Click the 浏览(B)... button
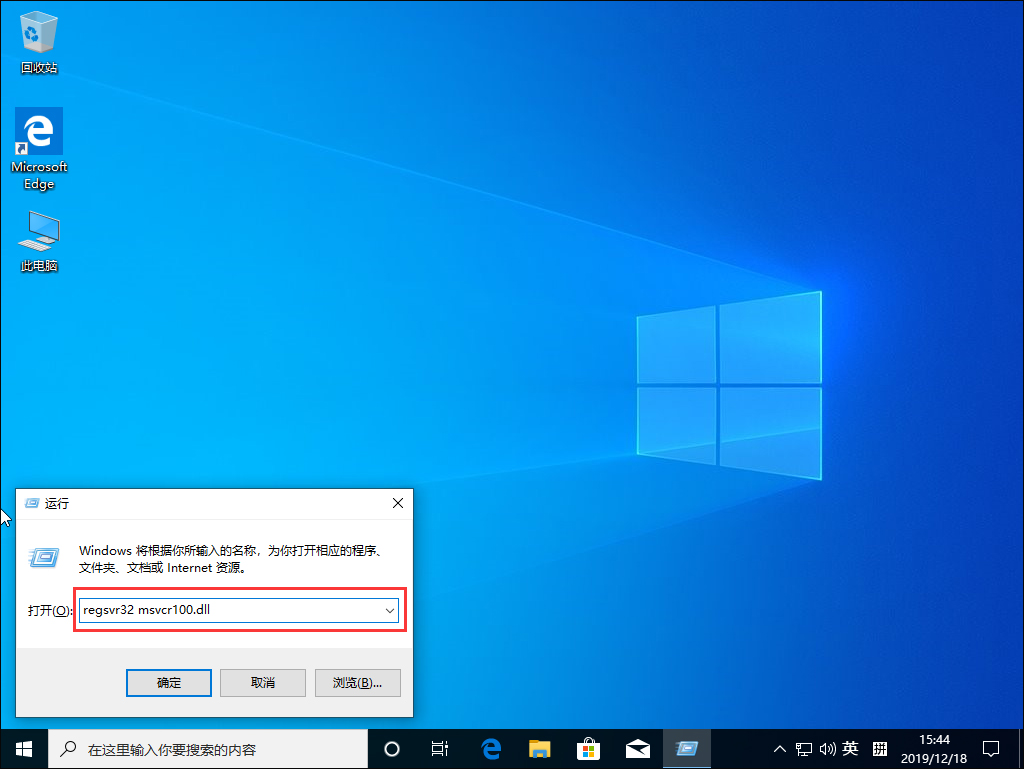Image resolution: width=1024 pixels, height=769 pixels. pyautogui.click(x=357, y=683)
